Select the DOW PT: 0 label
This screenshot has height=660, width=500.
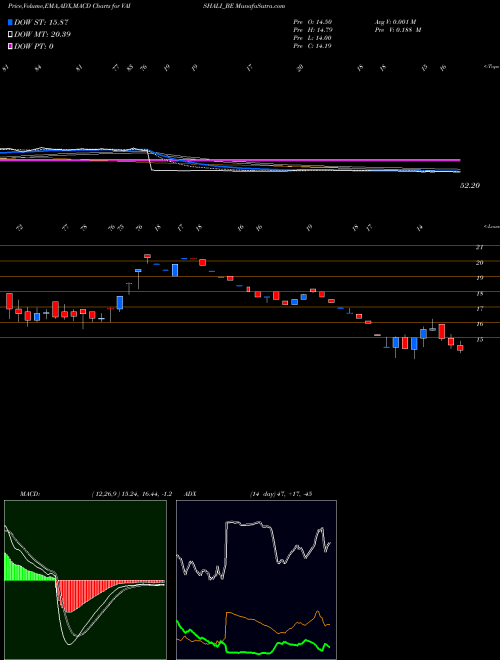click(34, 46)
